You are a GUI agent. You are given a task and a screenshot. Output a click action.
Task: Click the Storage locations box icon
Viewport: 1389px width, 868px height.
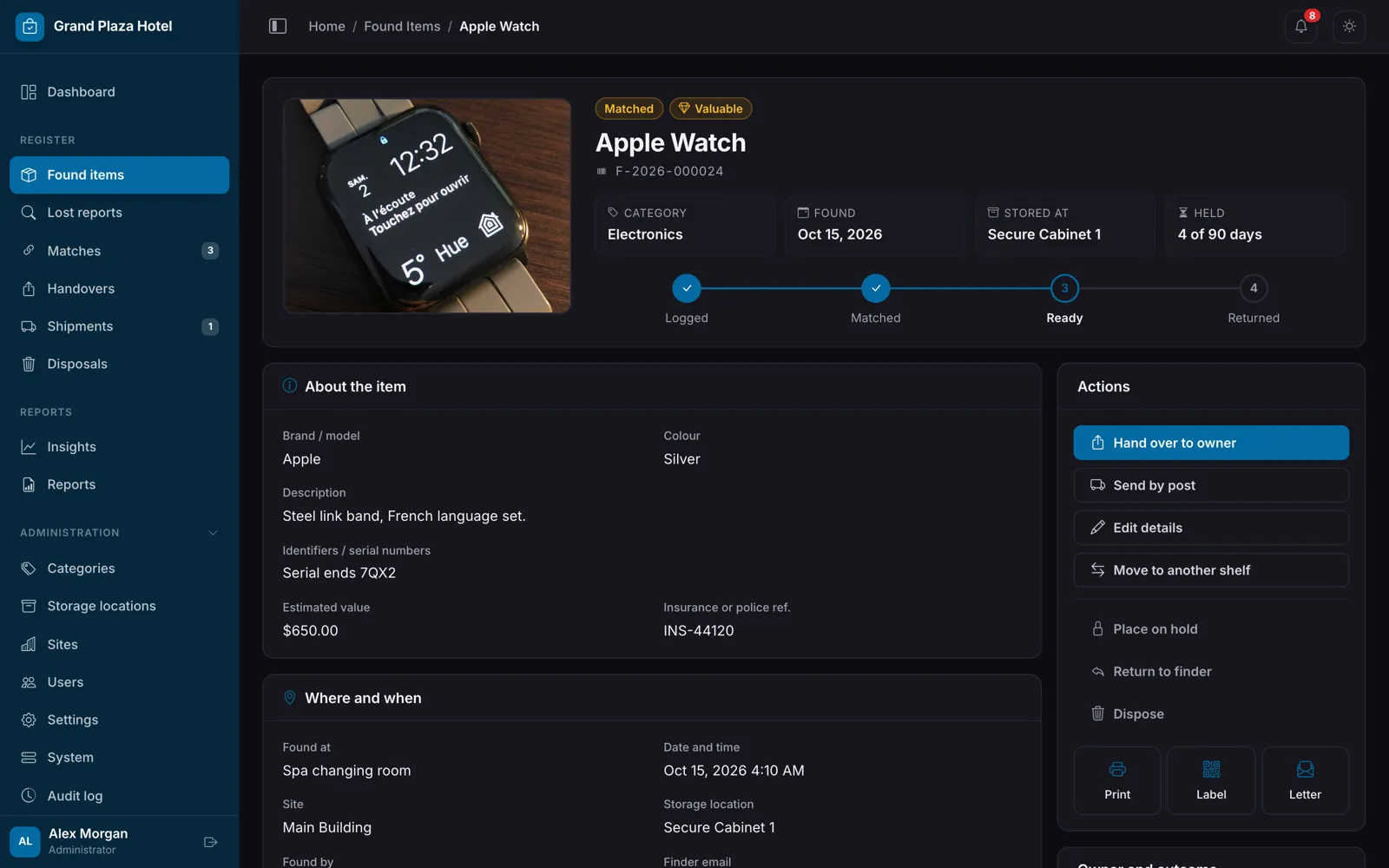[29, 606]
